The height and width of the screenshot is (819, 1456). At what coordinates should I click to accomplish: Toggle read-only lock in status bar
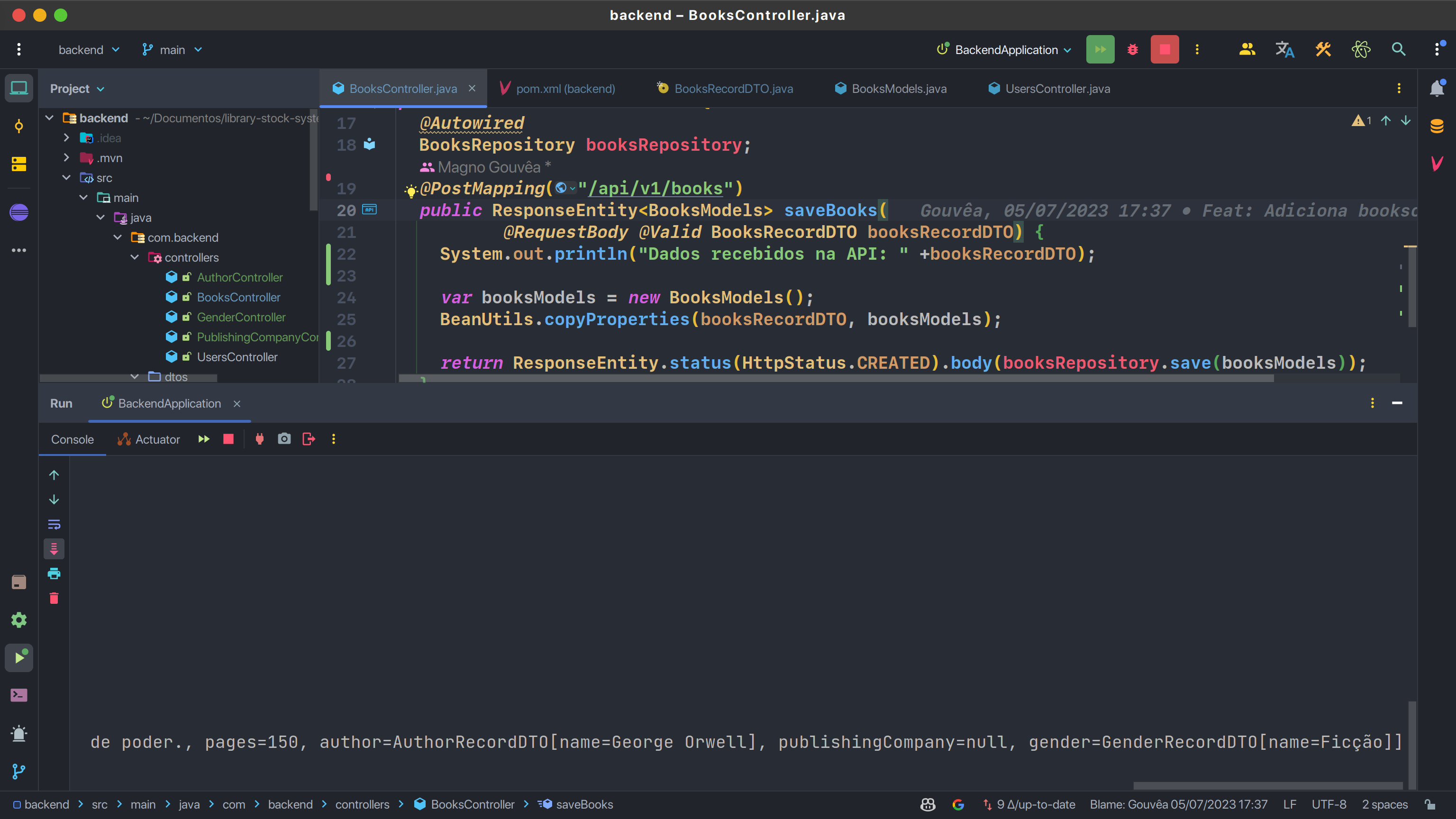point(1430,804)
